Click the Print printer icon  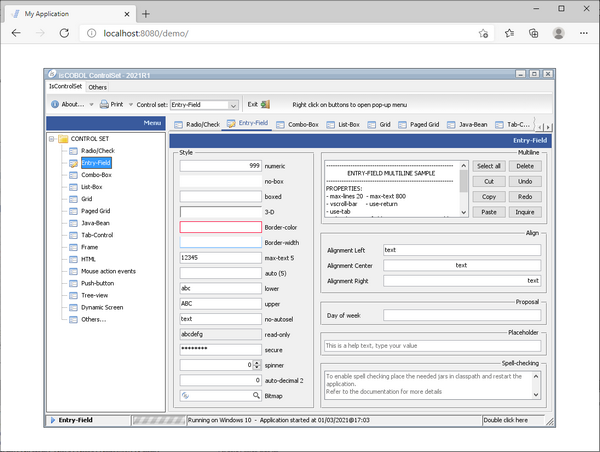coord(104,104)
